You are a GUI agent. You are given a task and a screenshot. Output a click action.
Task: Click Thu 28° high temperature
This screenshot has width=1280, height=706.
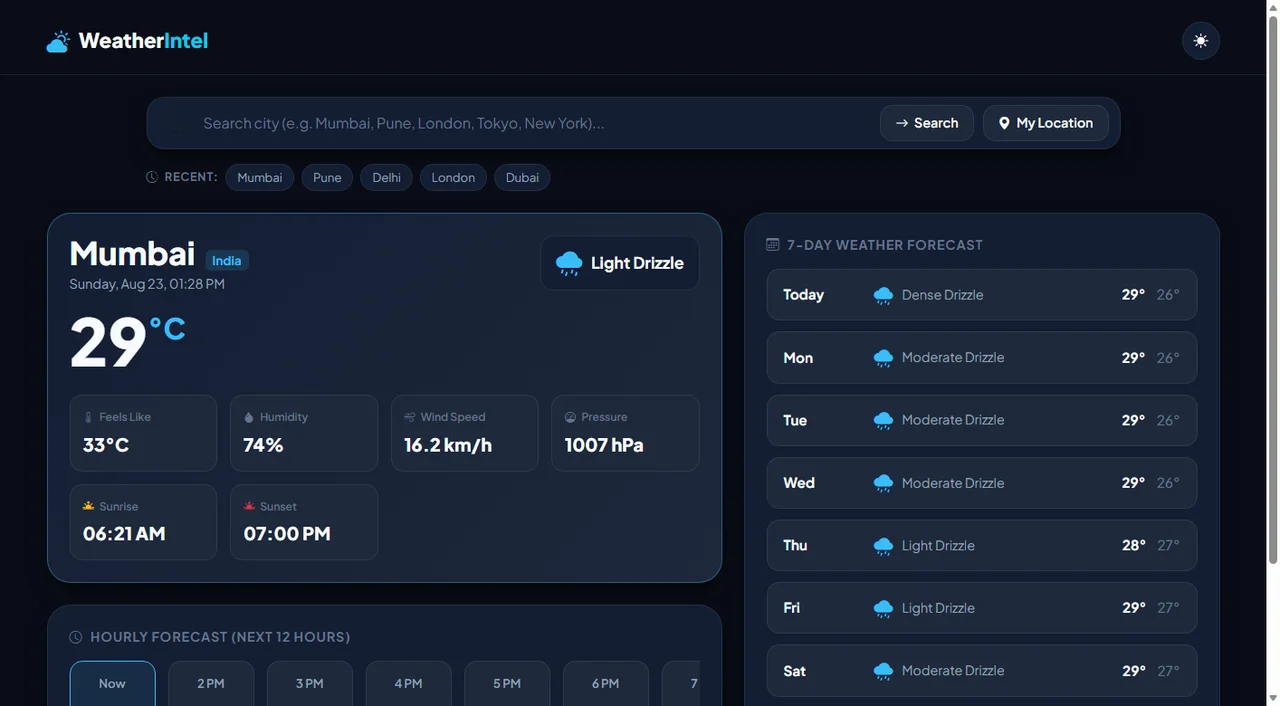point(1133,545)
